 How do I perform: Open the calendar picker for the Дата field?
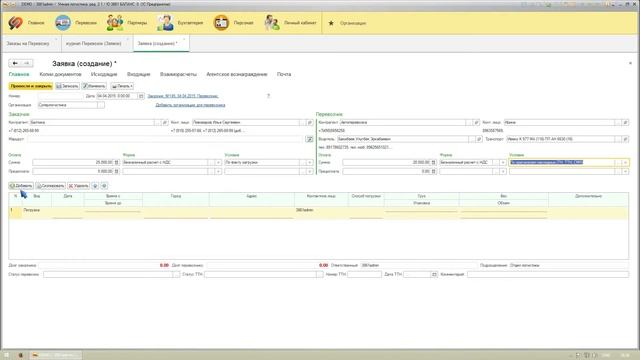[x=141, y=96]
